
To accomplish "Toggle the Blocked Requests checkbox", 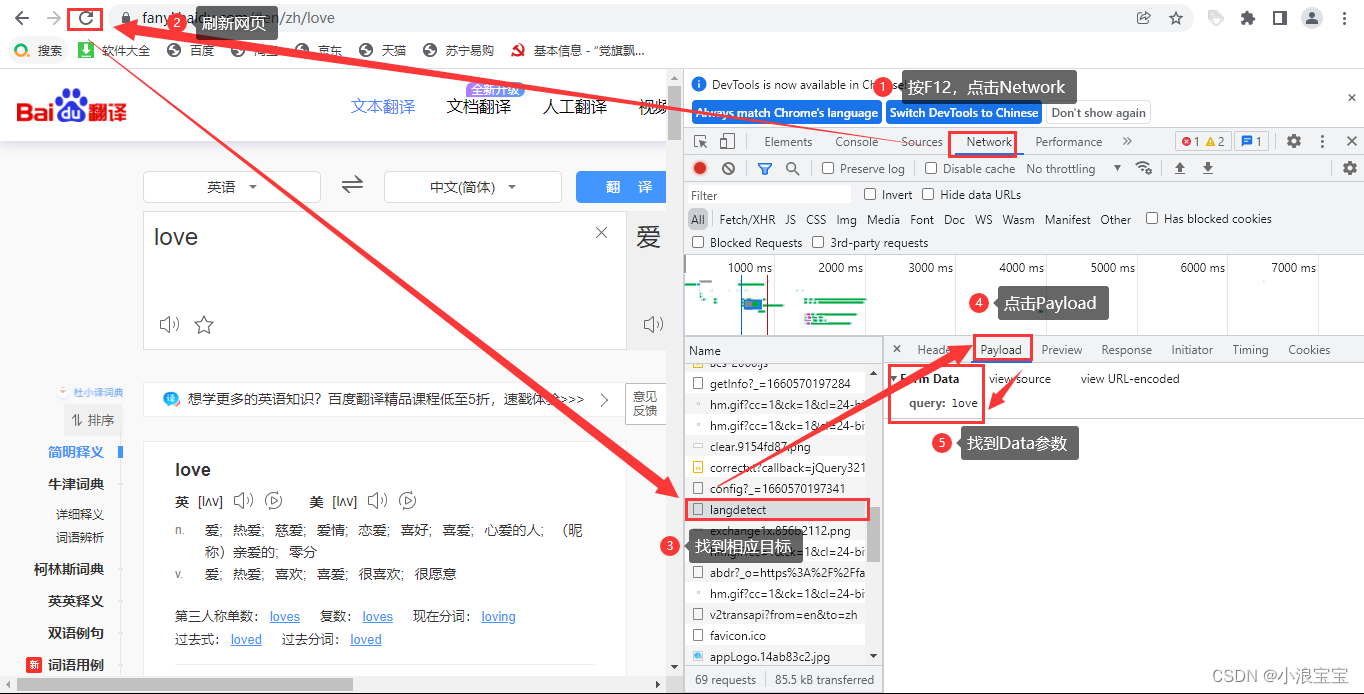I will [698, 242].
